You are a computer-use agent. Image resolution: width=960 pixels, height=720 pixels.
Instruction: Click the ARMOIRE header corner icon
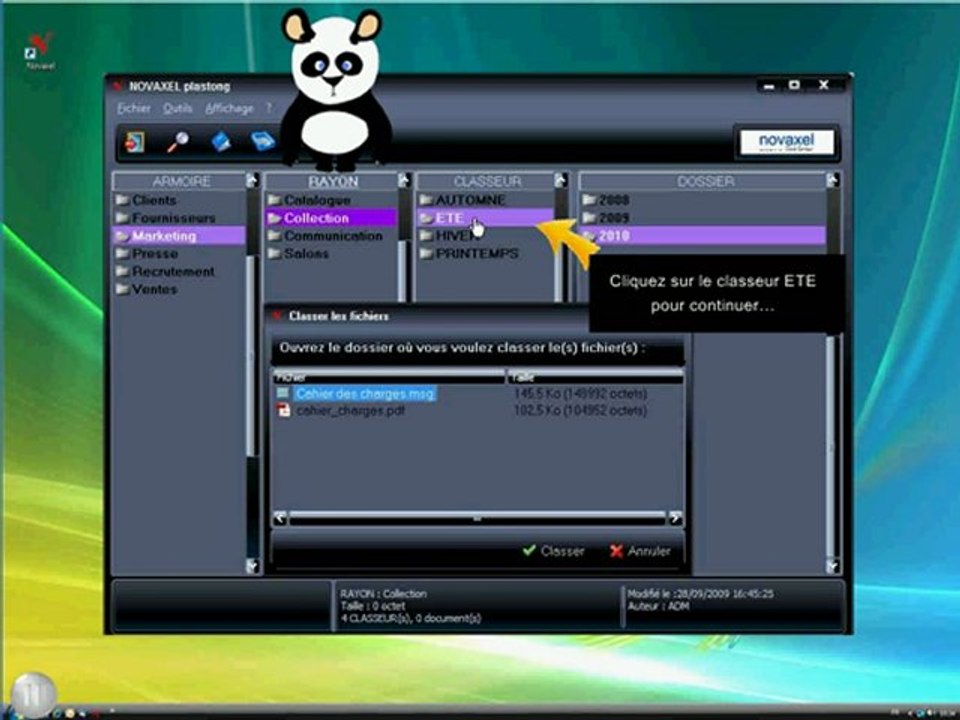252,180
